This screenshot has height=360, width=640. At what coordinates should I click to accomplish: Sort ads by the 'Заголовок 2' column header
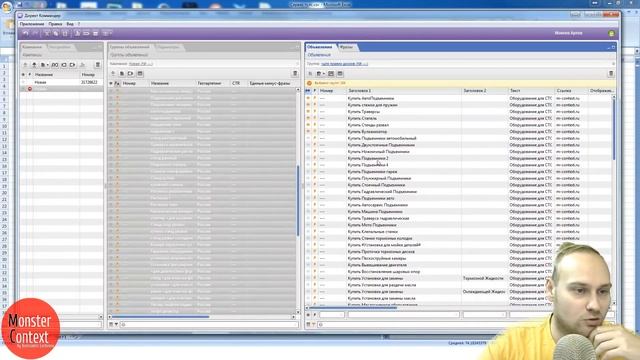(485, 91)
